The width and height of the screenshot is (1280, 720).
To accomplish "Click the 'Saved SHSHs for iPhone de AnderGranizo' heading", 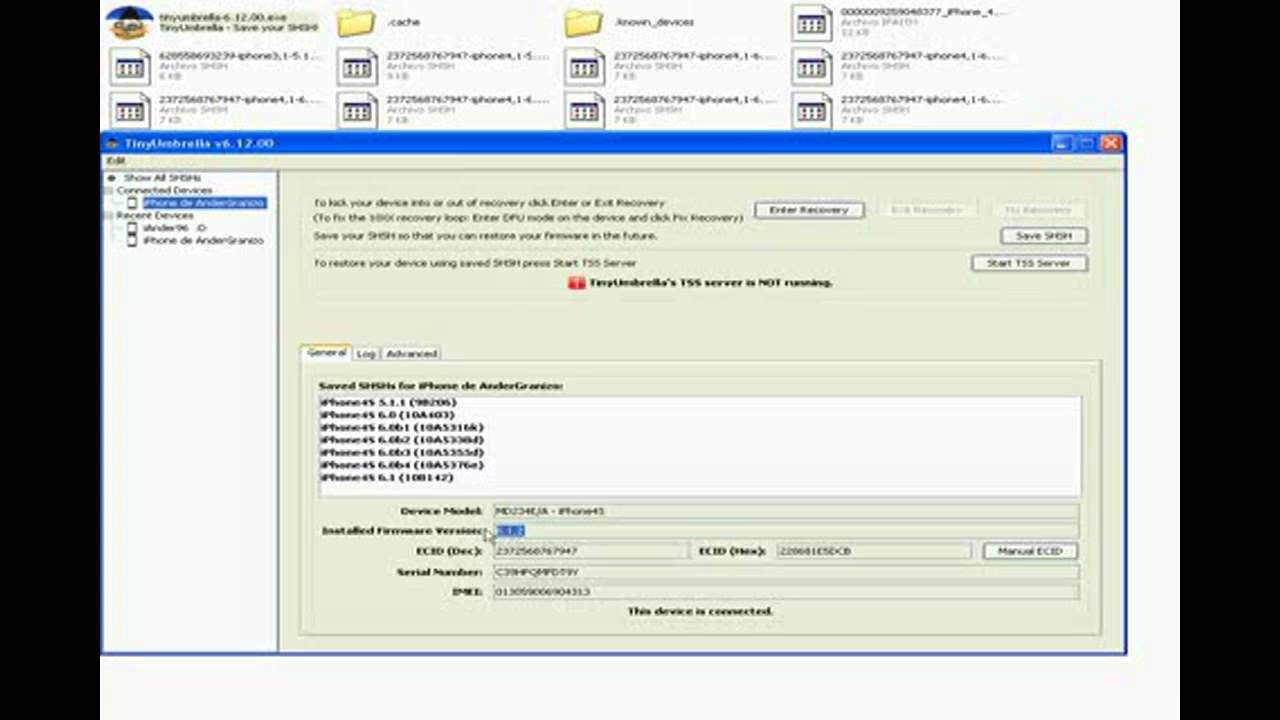I will [440, 385].
